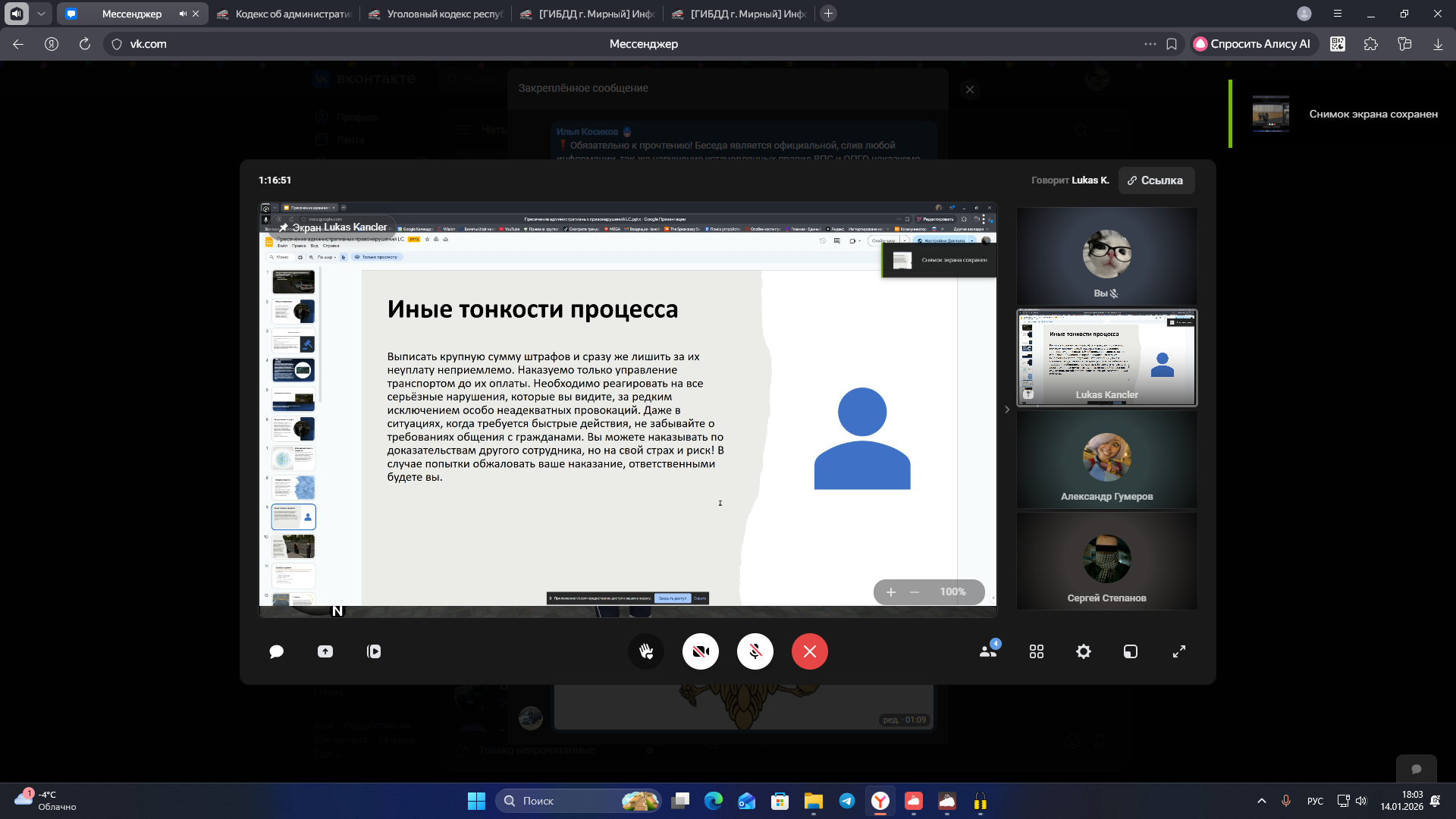Open the participants list icon

point(987,651)
